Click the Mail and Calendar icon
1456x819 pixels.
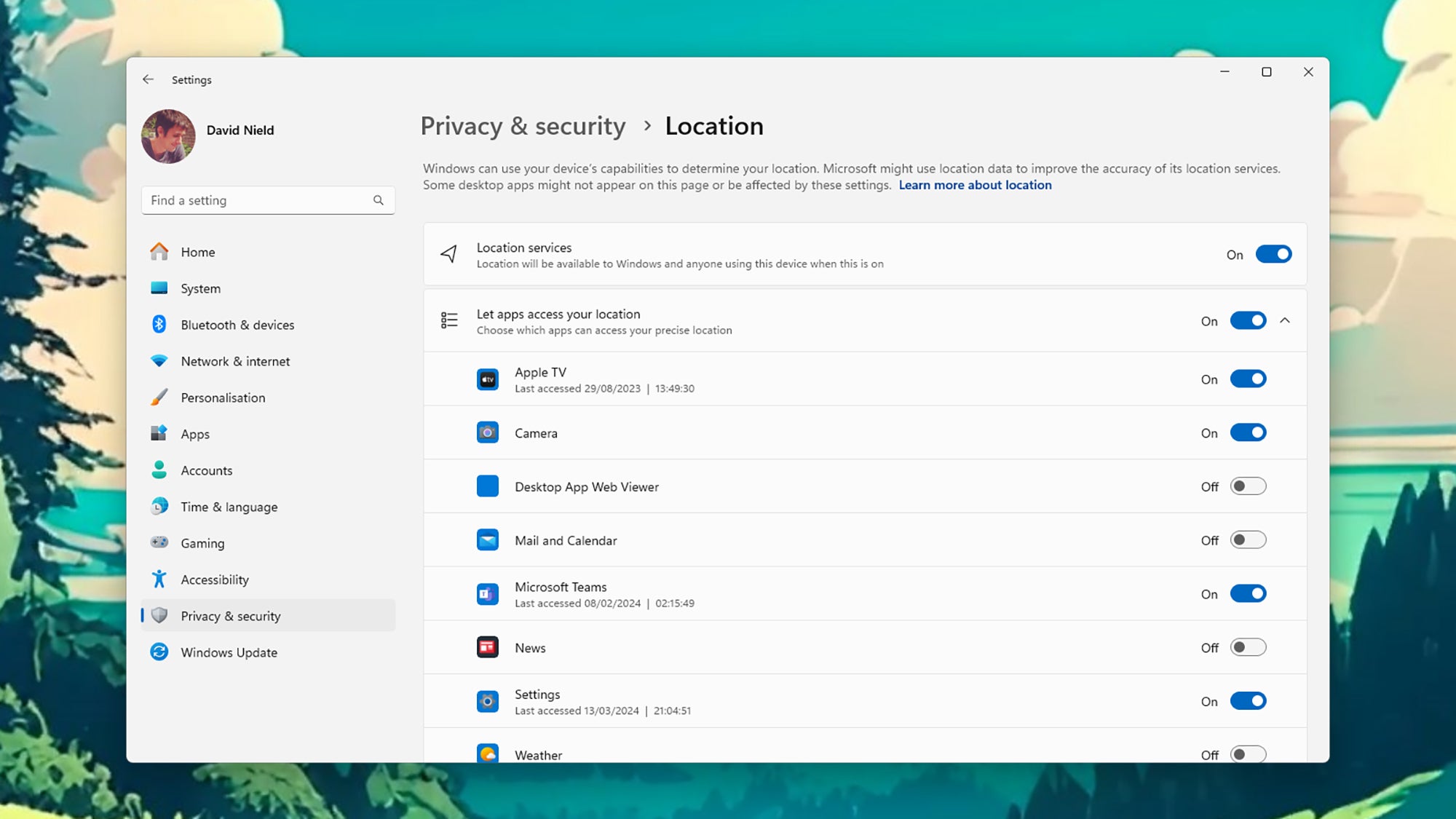point(488,540)
